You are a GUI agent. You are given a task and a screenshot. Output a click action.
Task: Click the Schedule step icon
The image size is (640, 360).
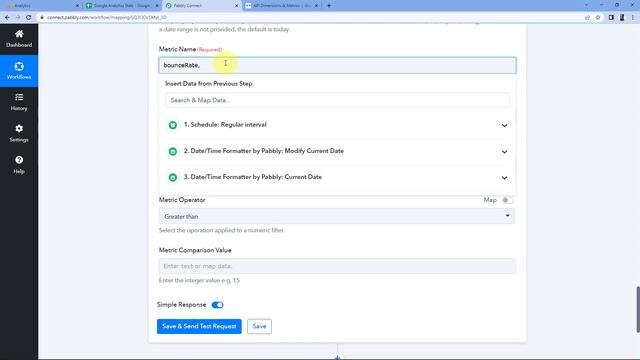(x=173, y=125)
